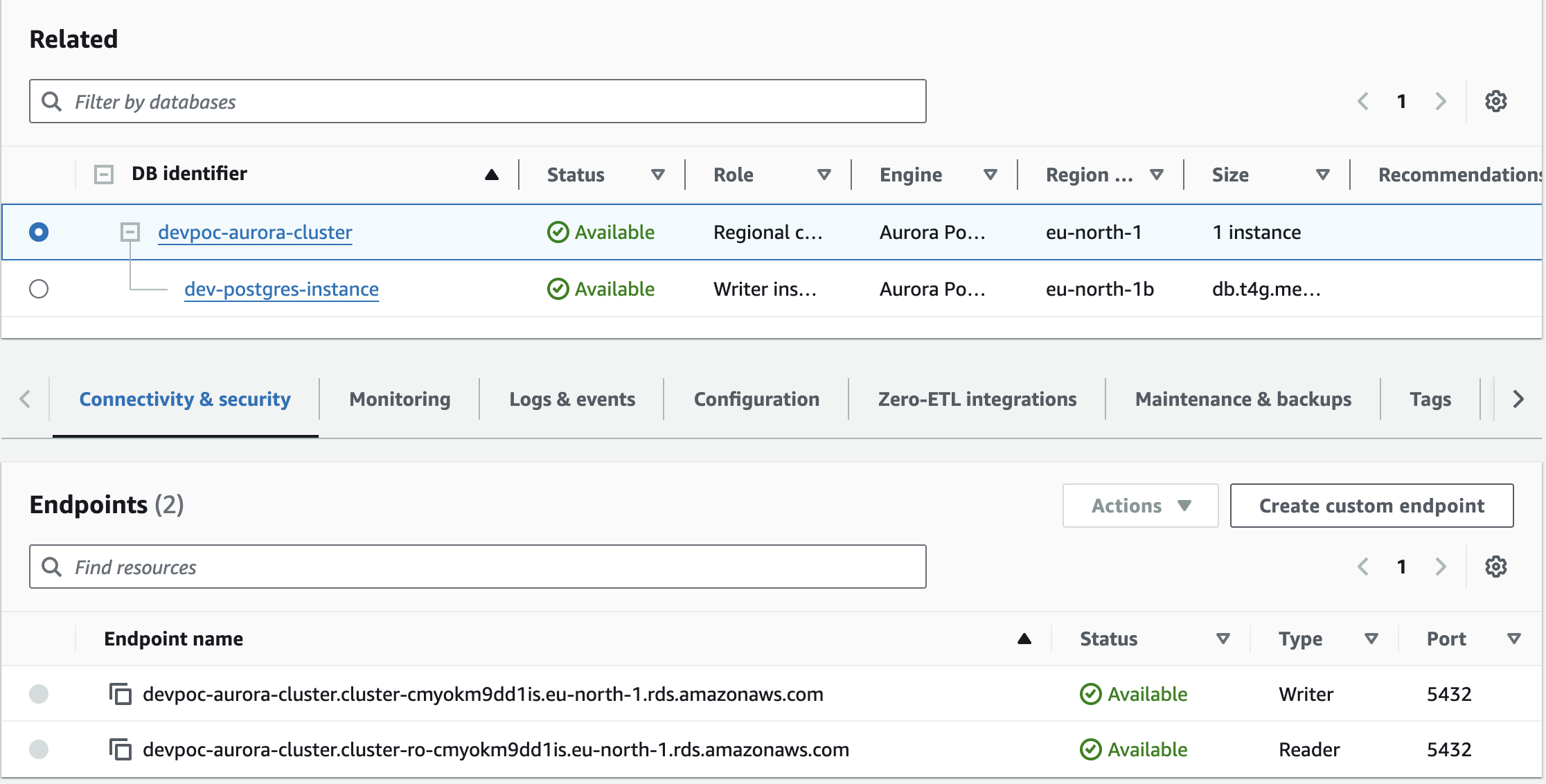
Task: Open databases table settings gear
Action: pyautogui.click(x=1495, y=102)
